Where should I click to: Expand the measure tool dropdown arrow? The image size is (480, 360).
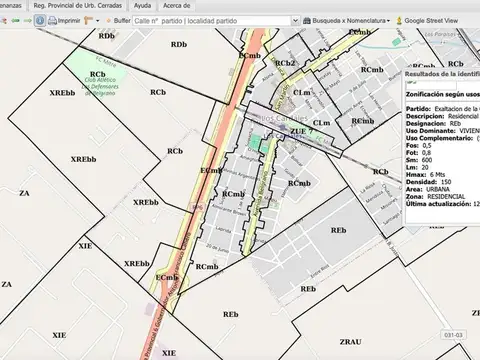(x=97, y=21)
